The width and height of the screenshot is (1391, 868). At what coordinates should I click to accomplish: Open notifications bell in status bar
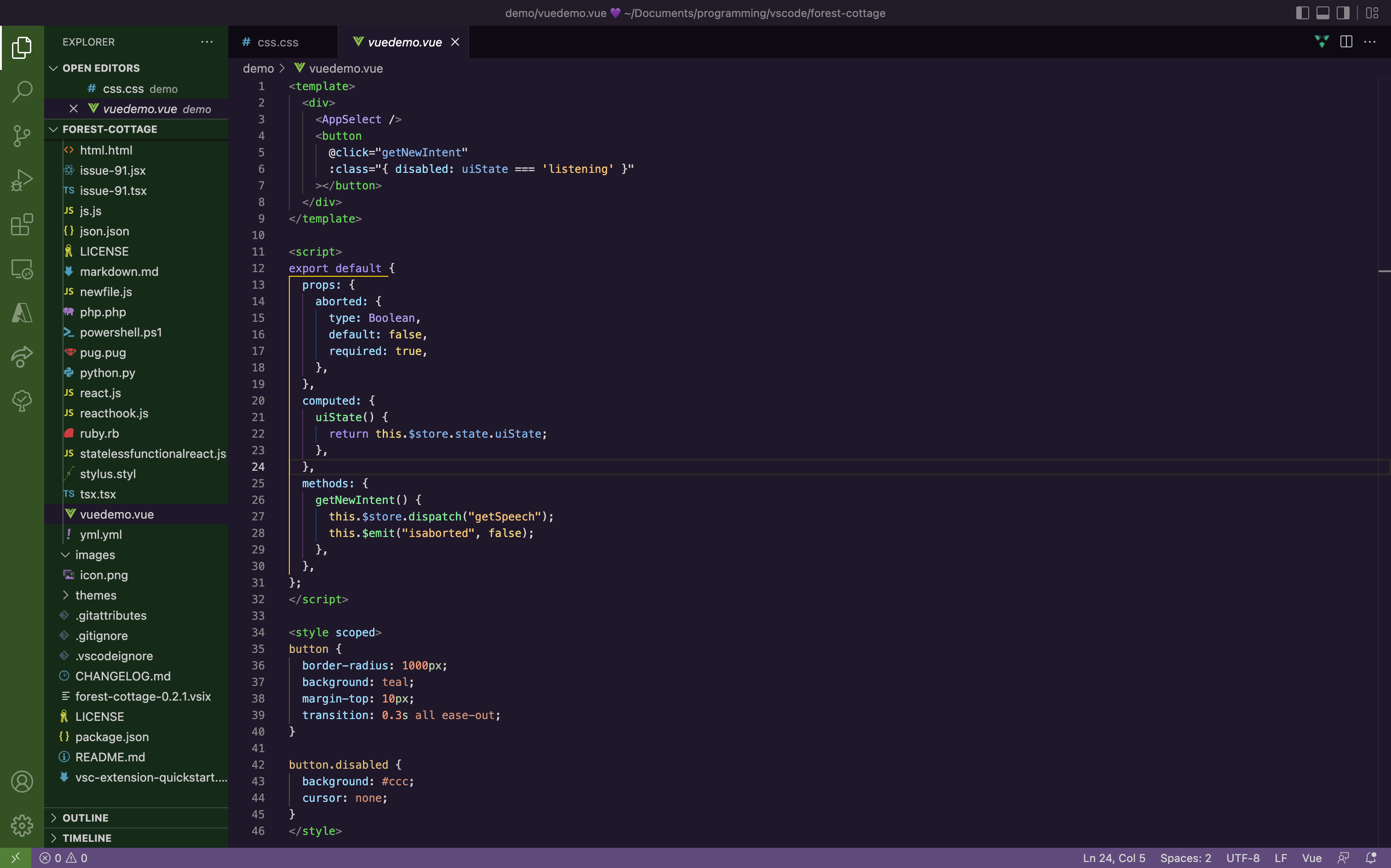tap(1372, 858)
